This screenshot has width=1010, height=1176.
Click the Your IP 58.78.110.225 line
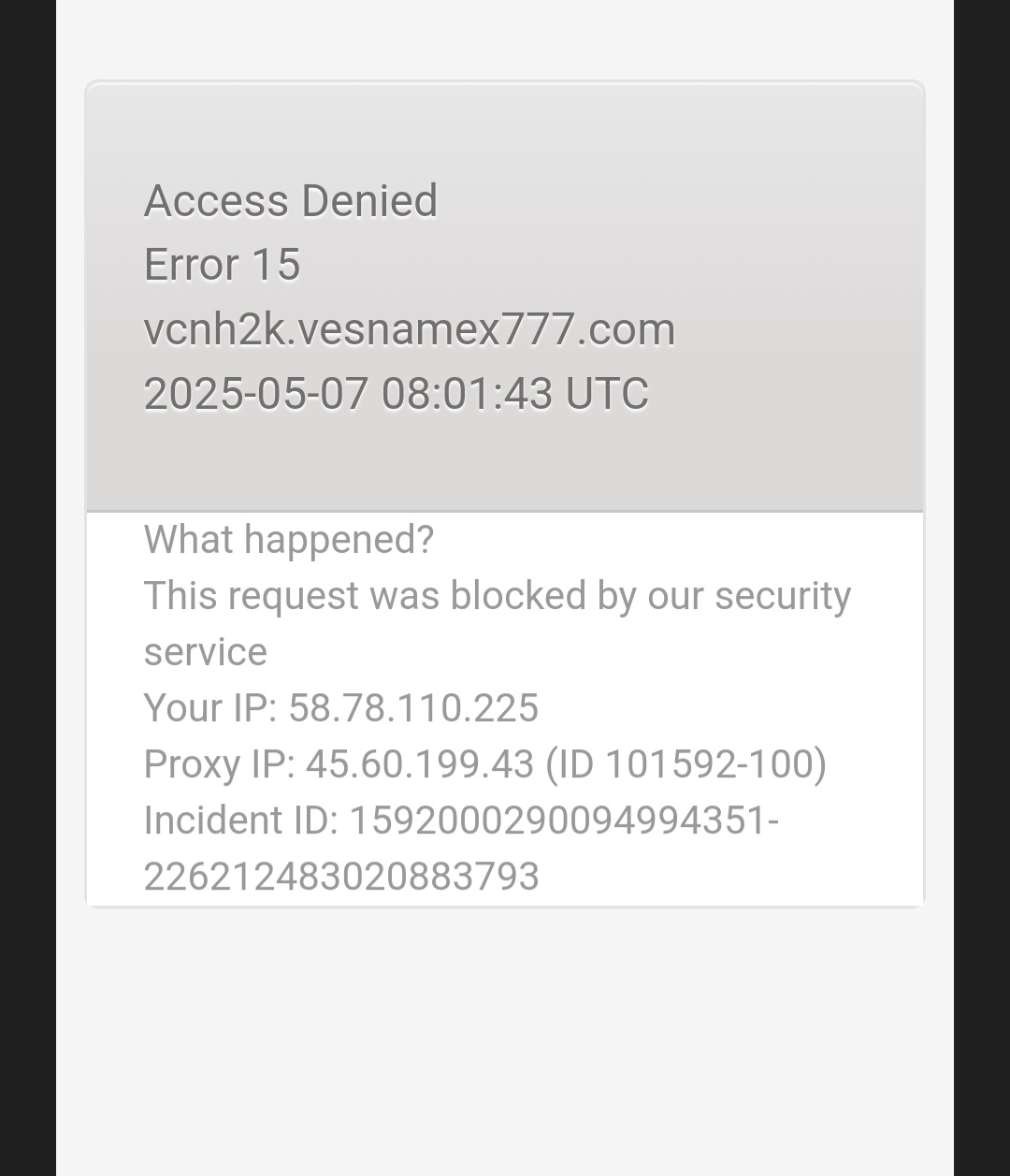click(341, 708)
